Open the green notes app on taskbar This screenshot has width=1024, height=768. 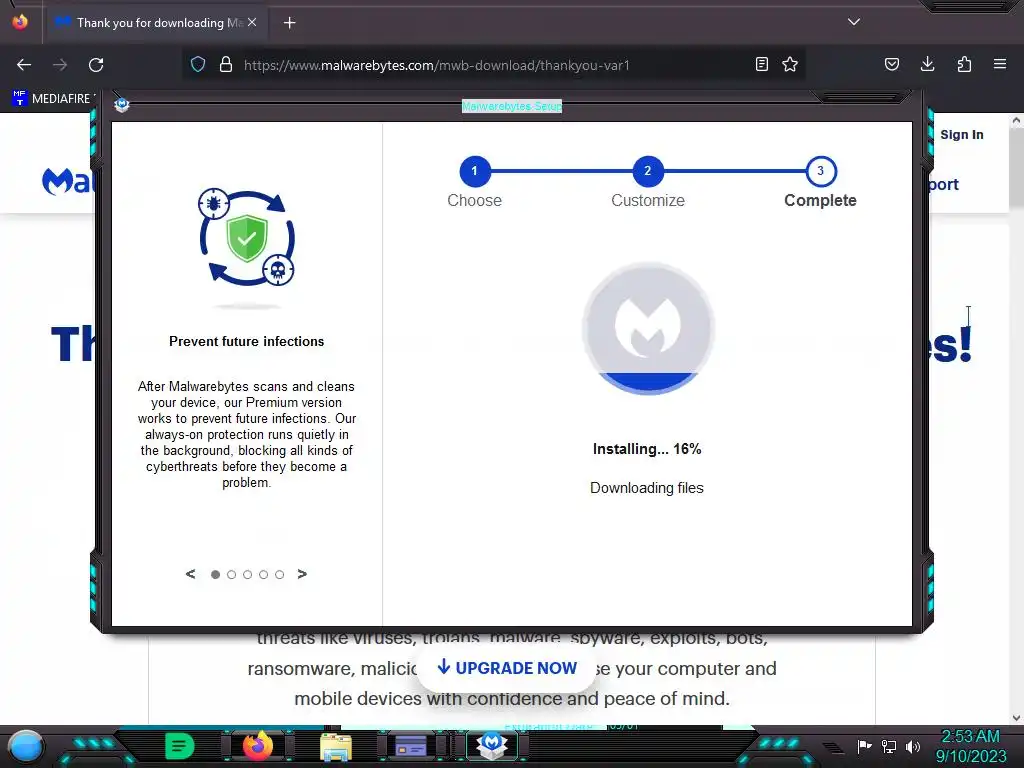point(180,746)
